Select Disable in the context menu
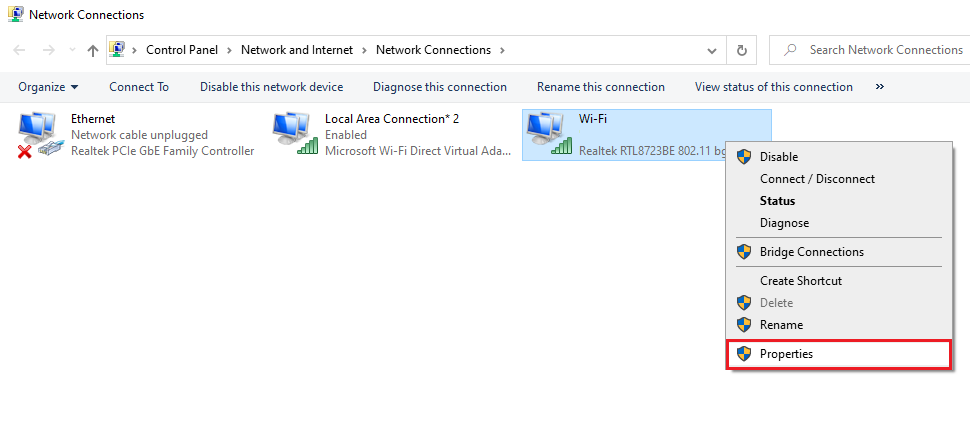Screen dimensions: 970x441 point(778,157)
